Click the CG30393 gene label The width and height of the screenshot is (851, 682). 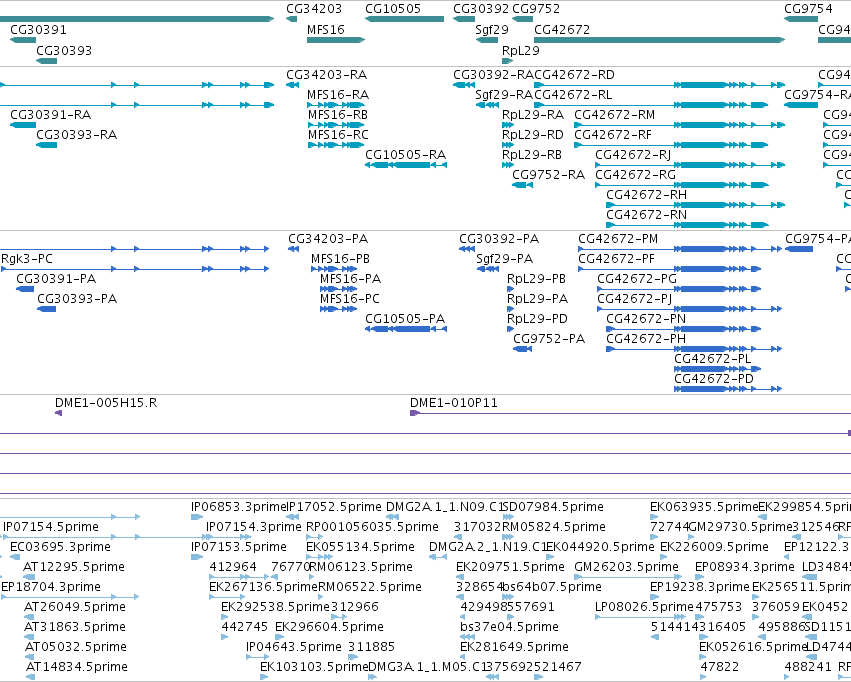63,50
